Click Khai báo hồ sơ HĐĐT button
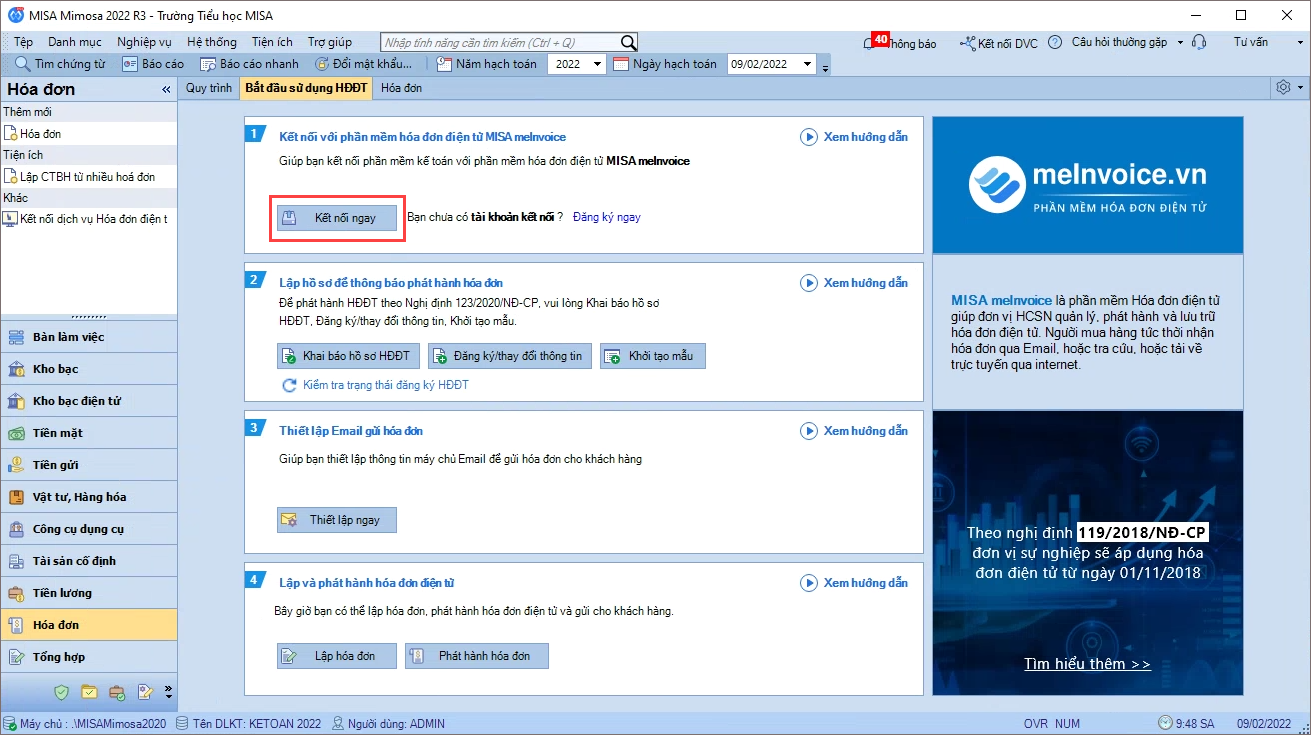Image resolution: width=1311 pixels, height=735 pixels. (x=348, y=356)
